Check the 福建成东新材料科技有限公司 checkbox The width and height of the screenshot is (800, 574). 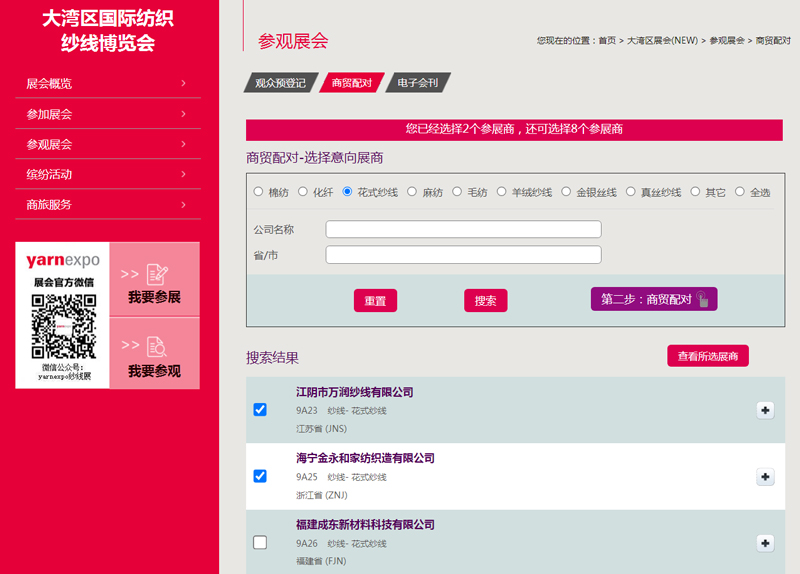260,542
